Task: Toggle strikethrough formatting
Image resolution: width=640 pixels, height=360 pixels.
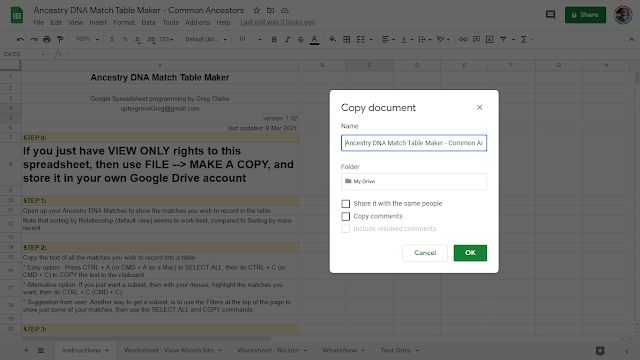Action: click(x=301, y=40)
